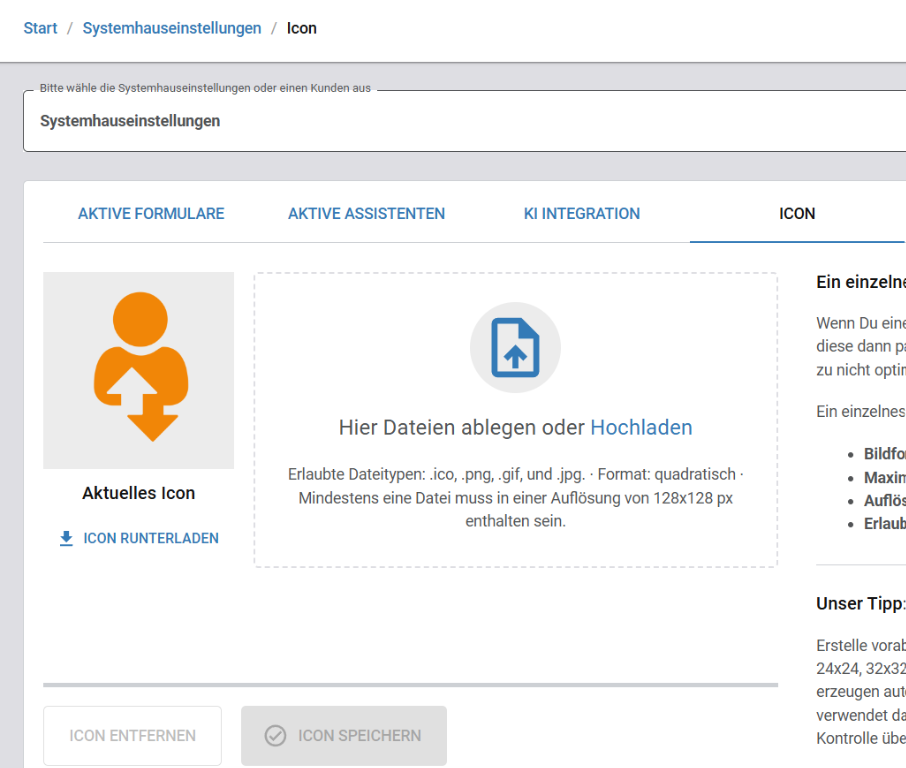Click the document upload icon in the drop zone

pos(515,347)
